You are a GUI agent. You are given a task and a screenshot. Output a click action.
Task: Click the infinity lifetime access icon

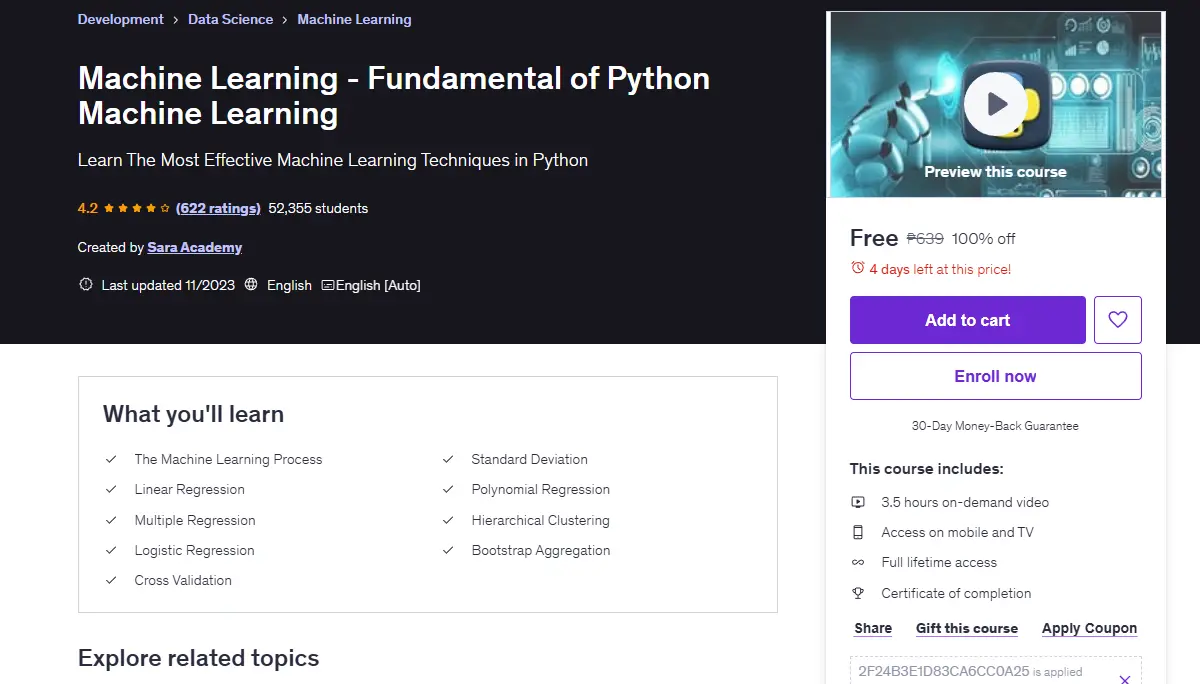coord(858,562)
